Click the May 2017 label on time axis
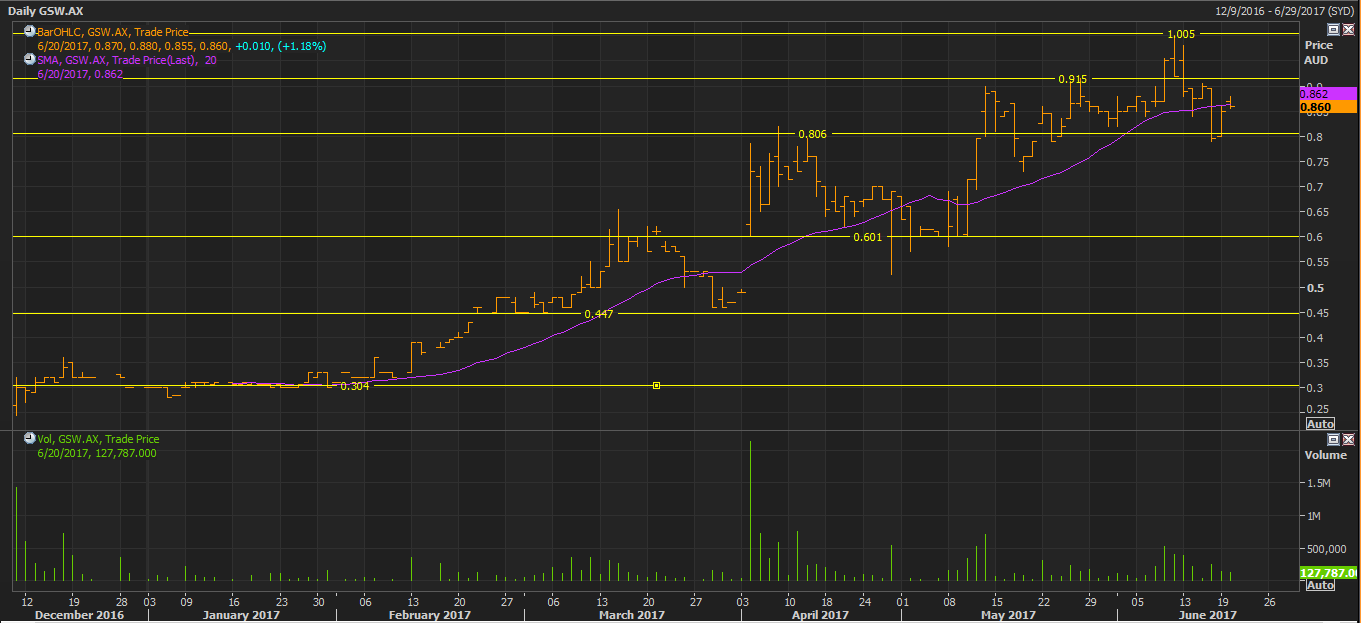Viewport: 1361px width, 623px height. click(x=1008, y=615)
